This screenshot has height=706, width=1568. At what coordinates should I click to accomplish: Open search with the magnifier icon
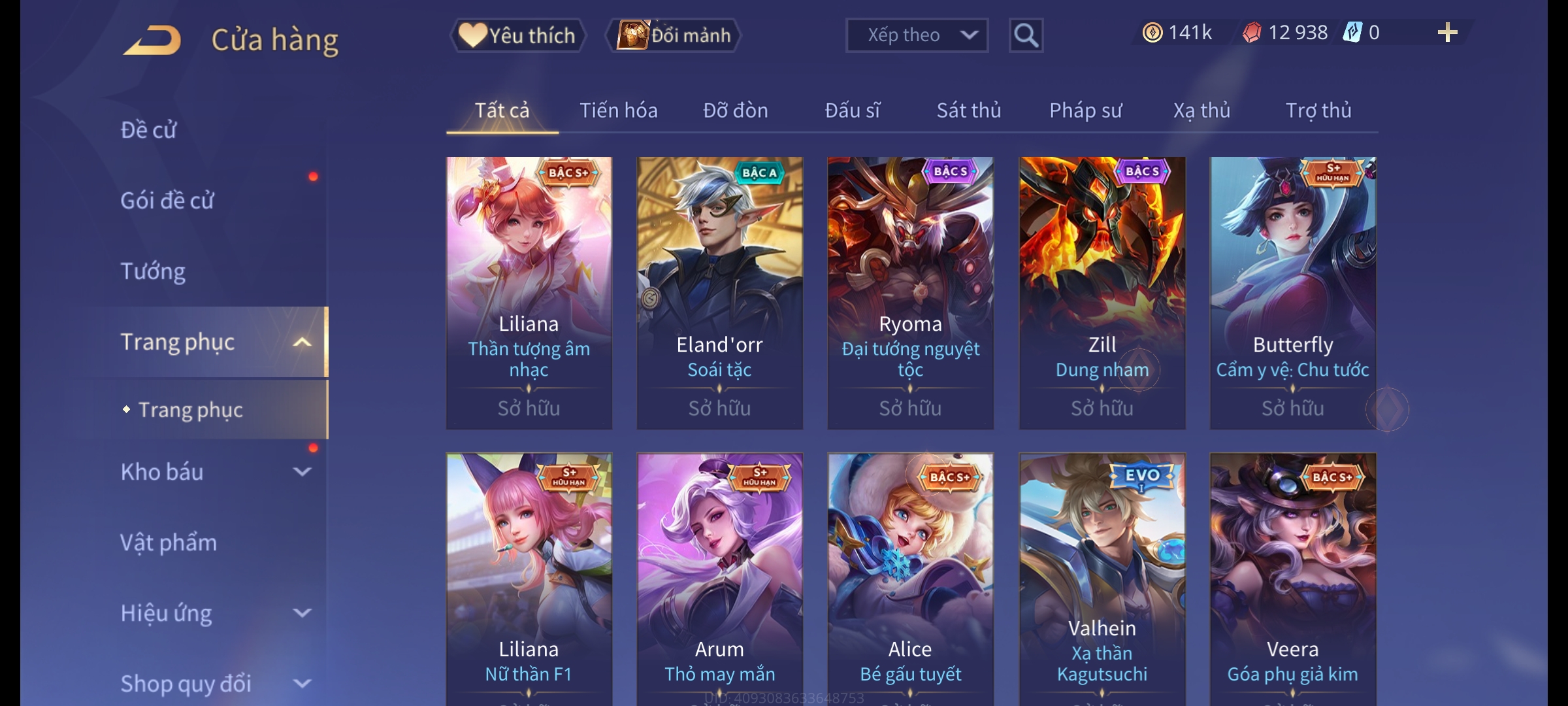tap(1026, 35)
